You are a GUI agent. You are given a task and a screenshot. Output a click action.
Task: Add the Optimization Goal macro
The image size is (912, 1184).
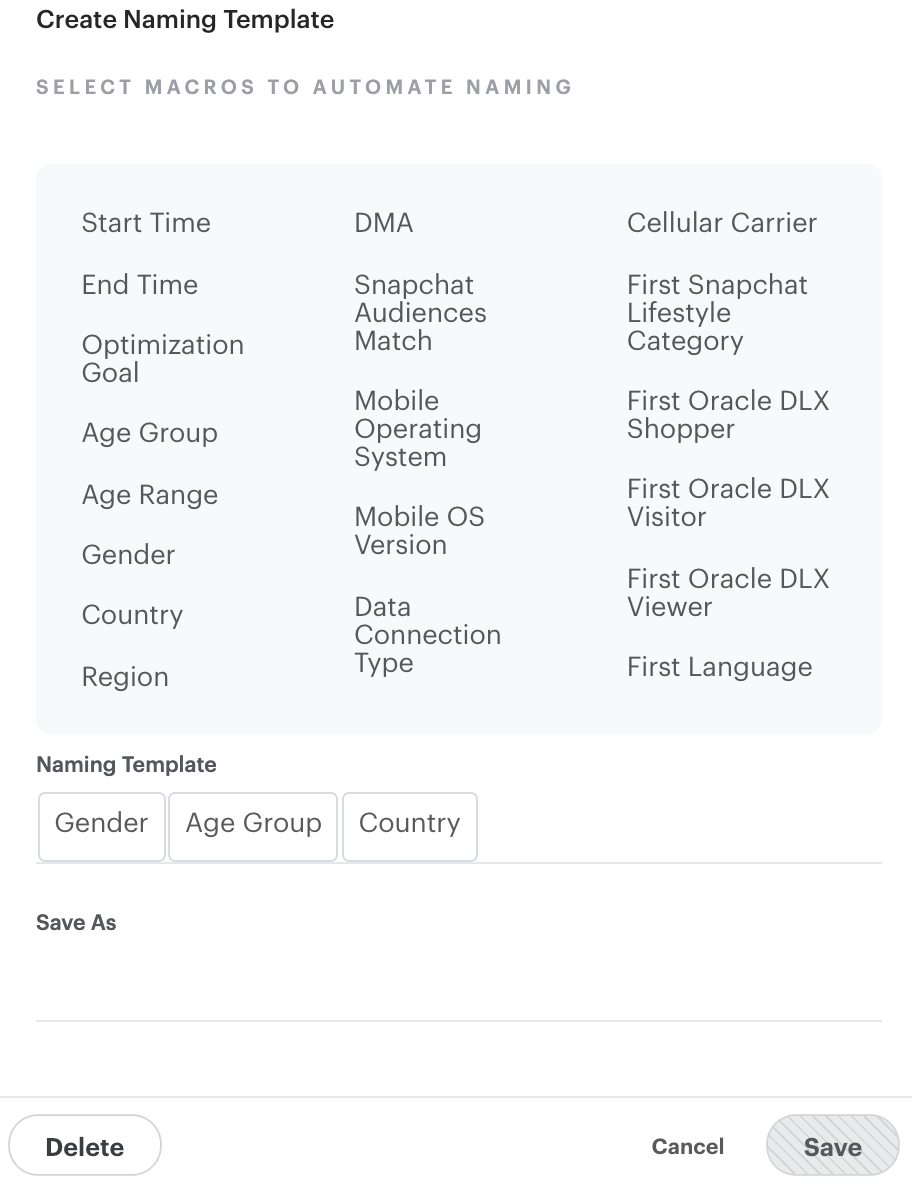pyautogui.click(x=162, y=358)
